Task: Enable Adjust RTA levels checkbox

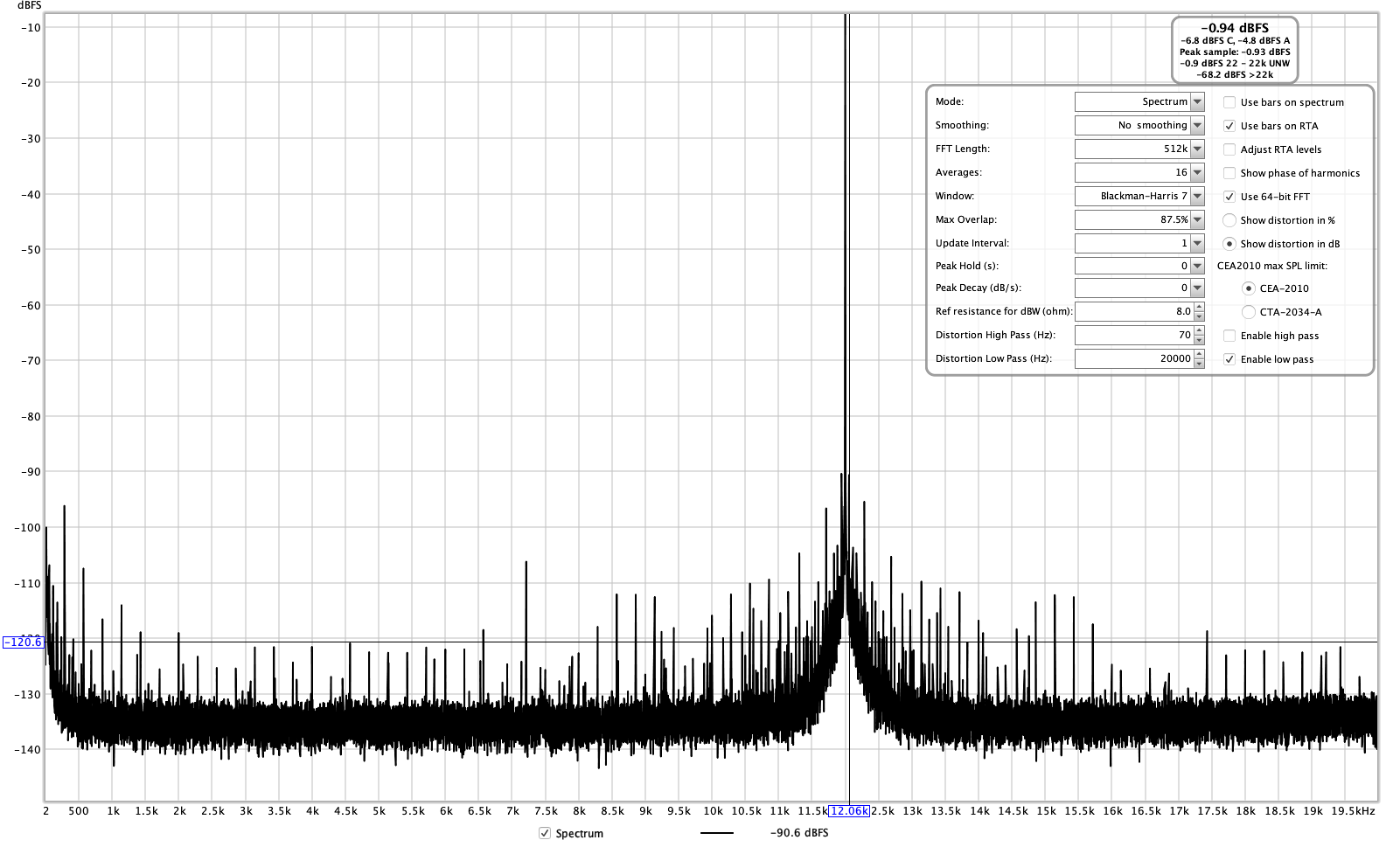Action: pyautogui.click(x=1229, y=149)
